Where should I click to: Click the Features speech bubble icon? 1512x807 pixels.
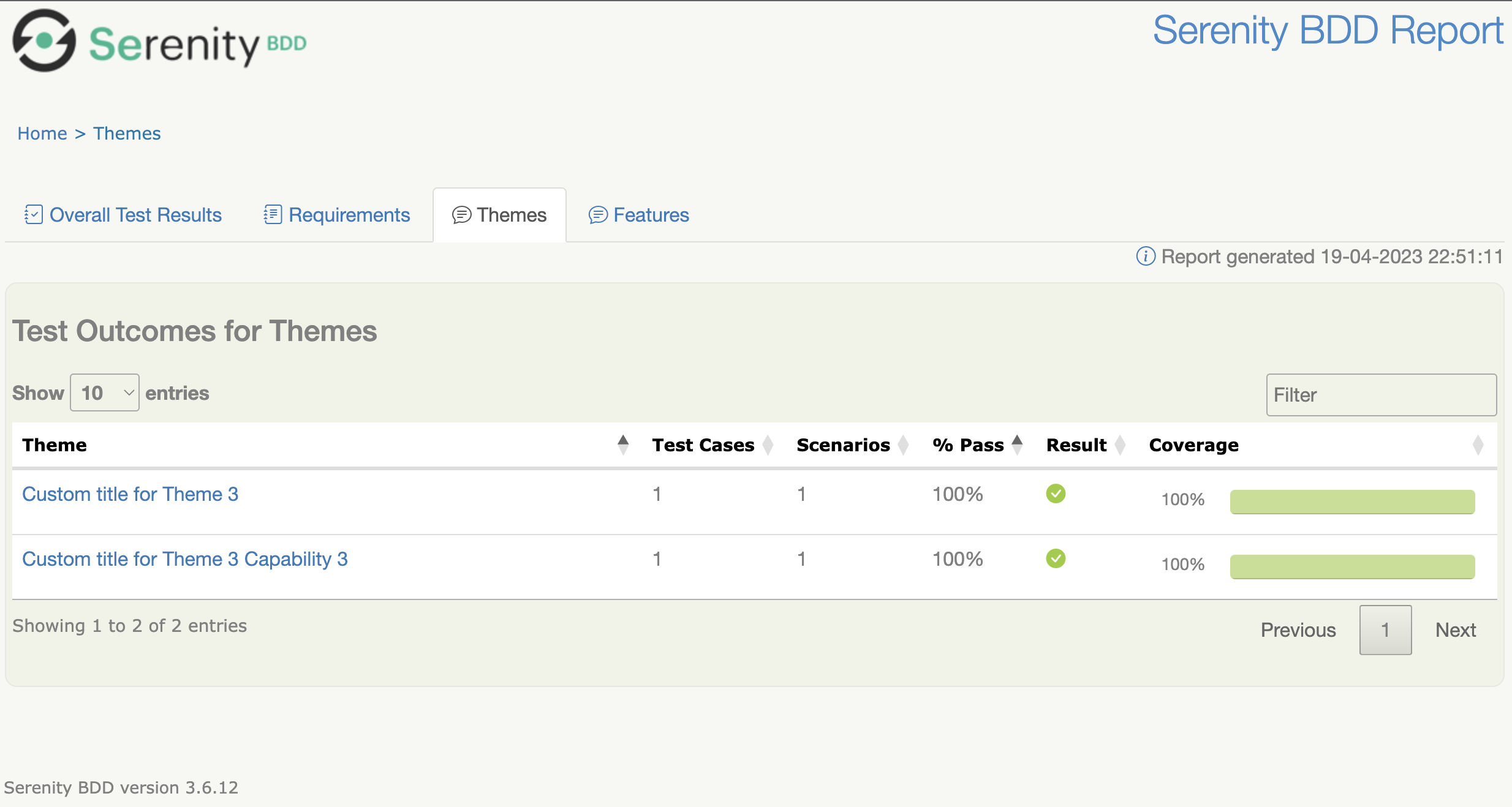[x=597, y=215]
